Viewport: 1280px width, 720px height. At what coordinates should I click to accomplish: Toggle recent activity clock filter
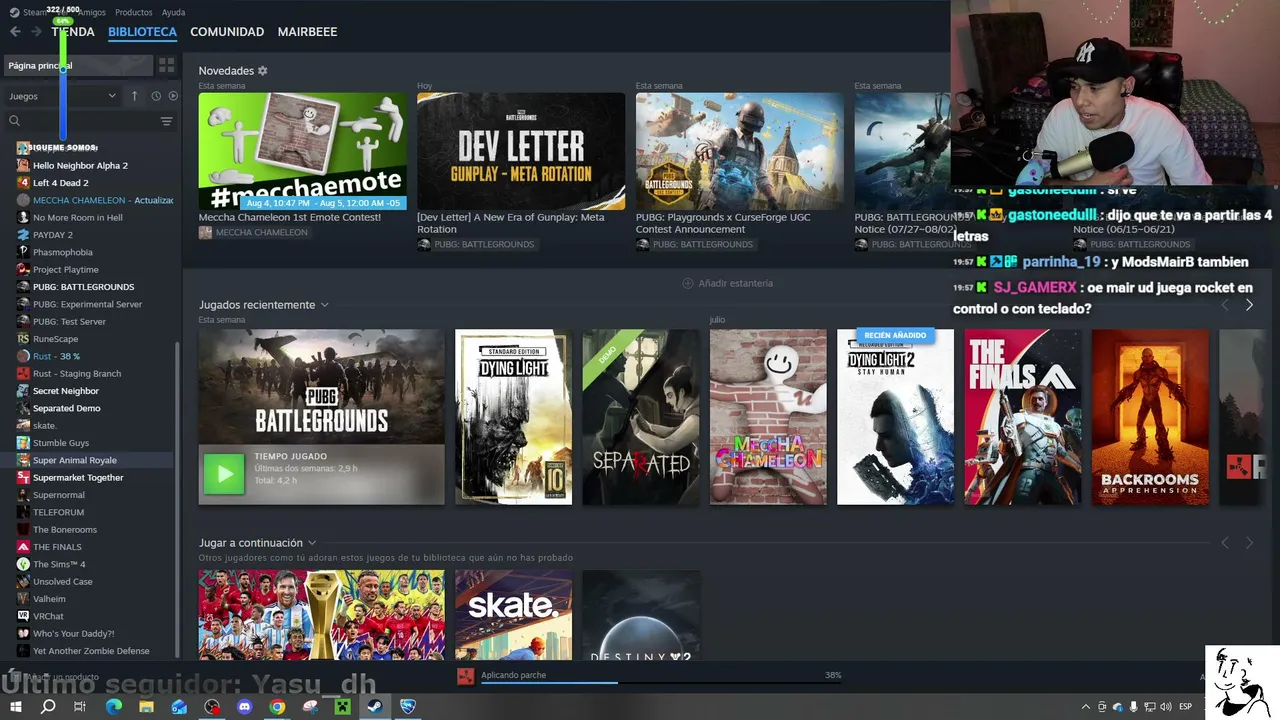pos(156,96)
